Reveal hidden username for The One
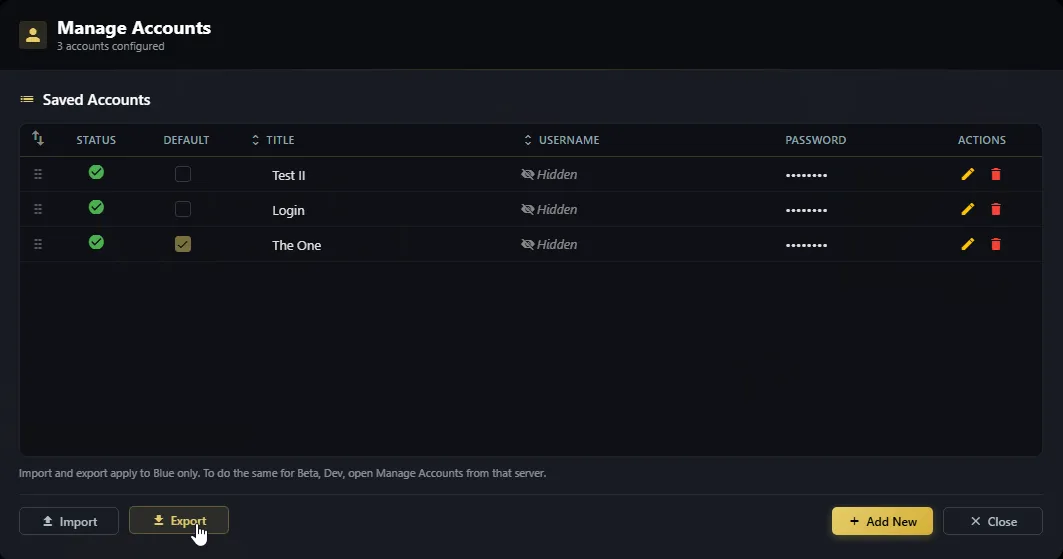Image resolution: width=1063 pixels, height=559 pixels. tap(549, 244)
